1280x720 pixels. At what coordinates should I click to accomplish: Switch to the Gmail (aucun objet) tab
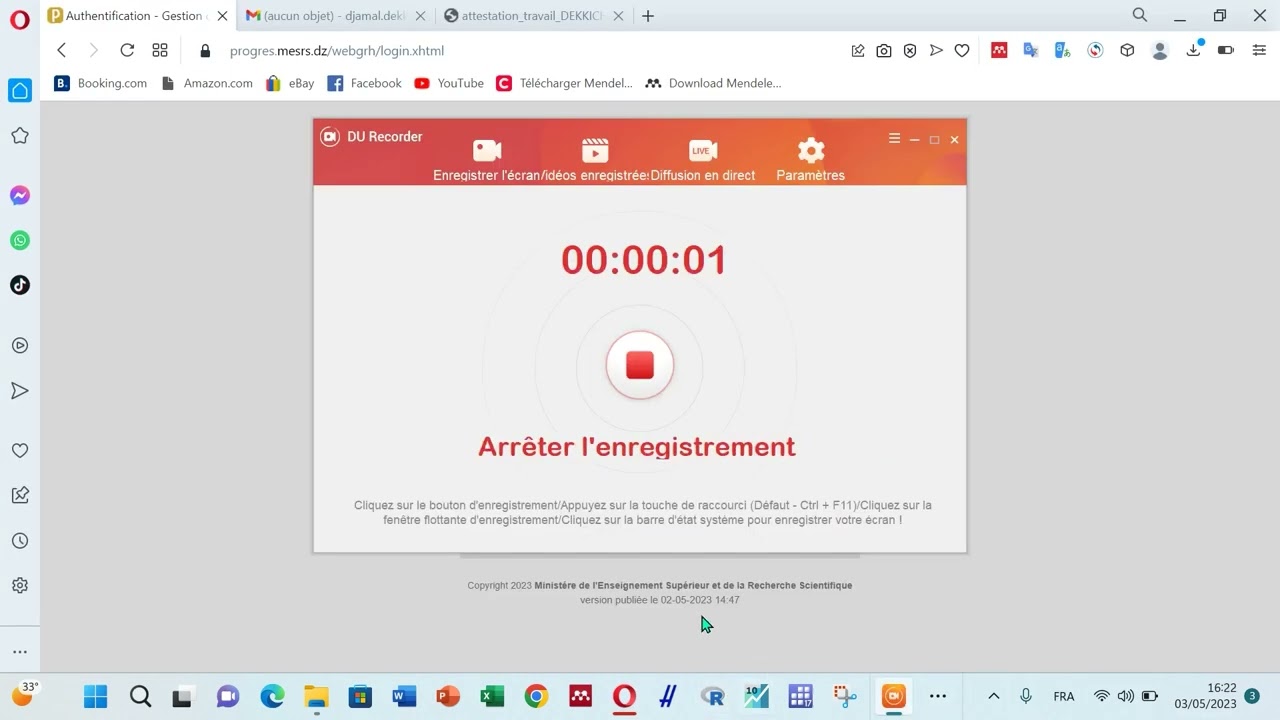(325, 16)
